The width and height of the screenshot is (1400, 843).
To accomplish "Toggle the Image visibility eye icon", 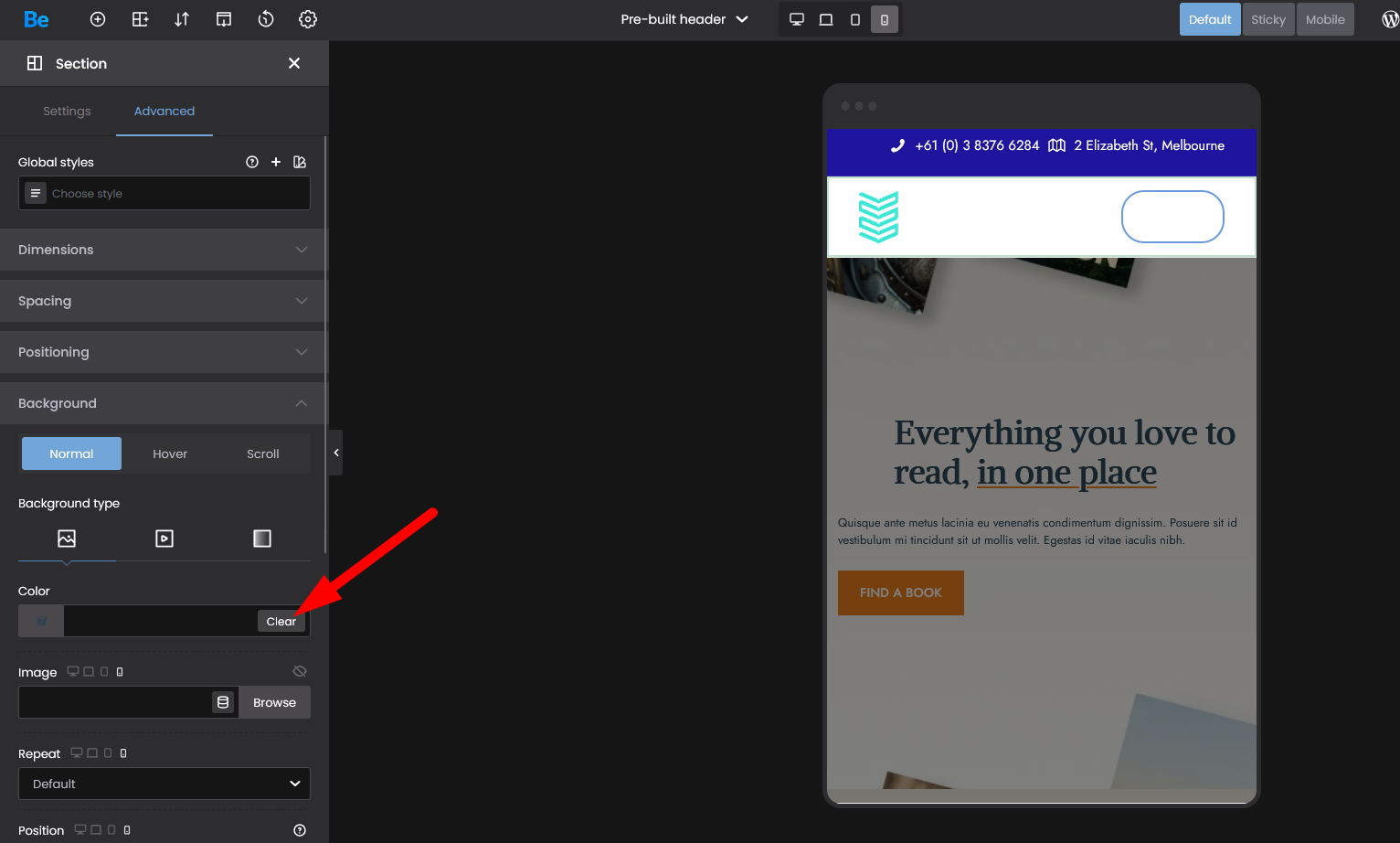I will pos(300,672).
